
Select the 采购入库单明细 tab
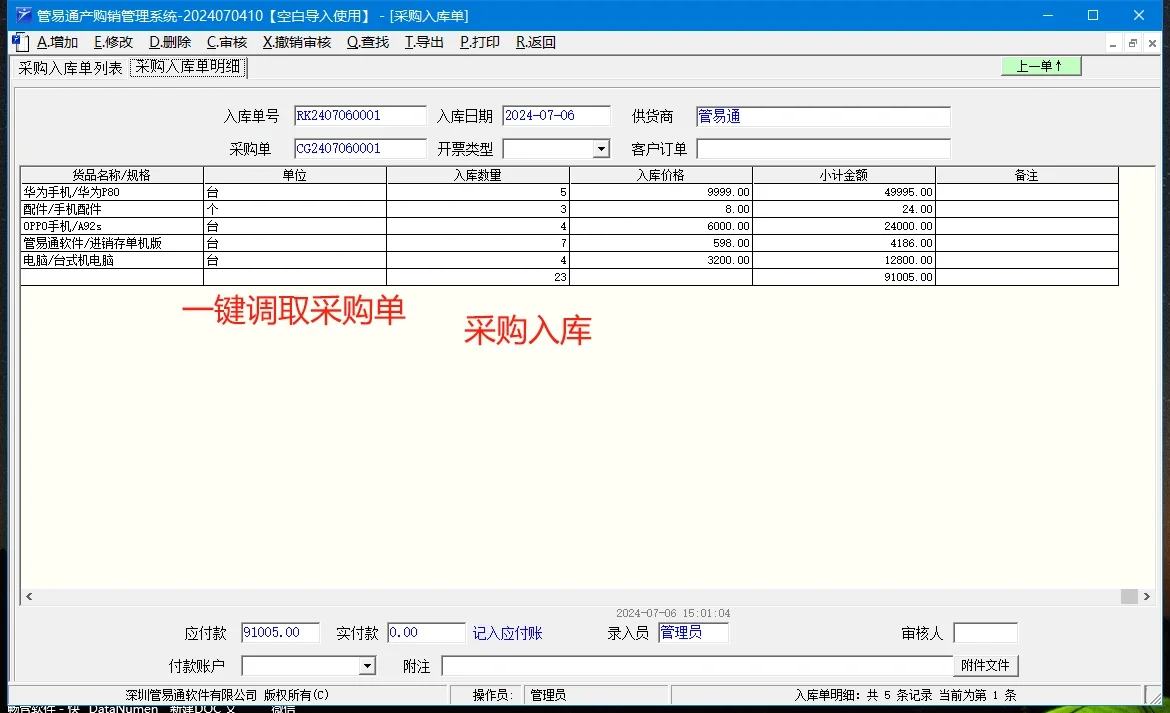(188, 69)
